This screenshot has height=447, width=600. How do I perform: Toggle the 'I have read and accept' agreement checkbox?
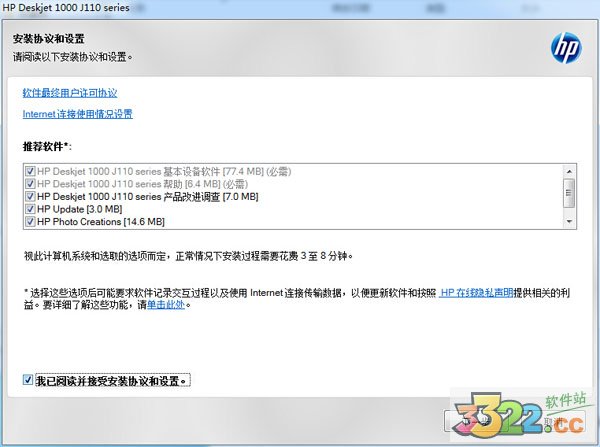pos(28,380)
